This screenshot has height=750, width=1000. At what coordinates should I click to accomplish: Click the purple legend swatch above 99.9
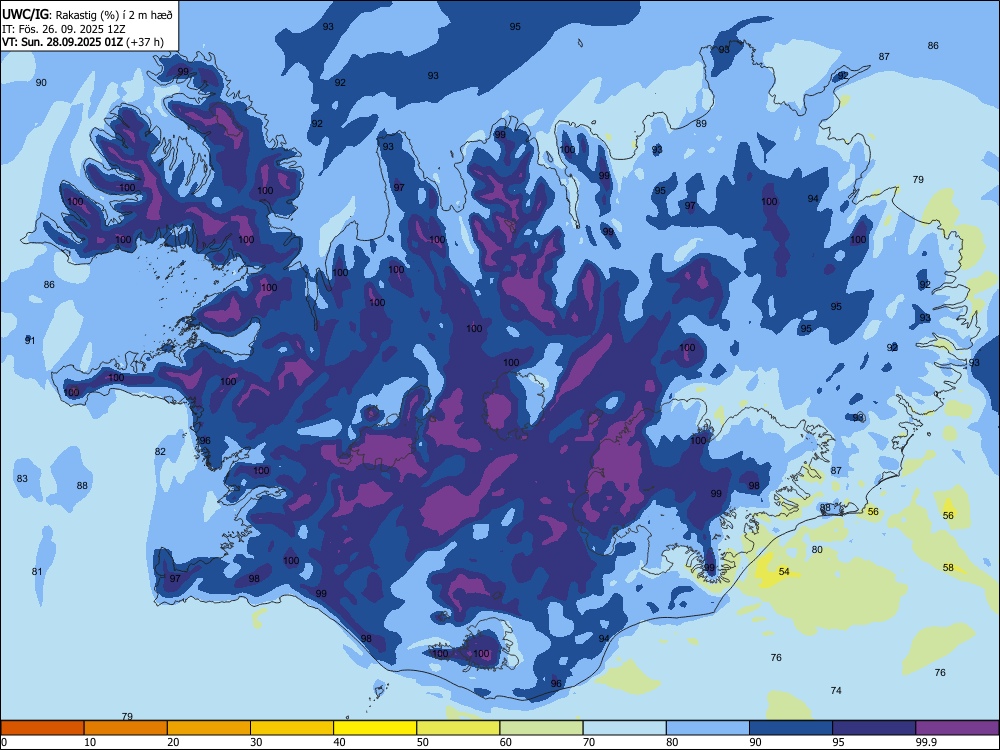pyautogui.click(x=957, y=728)
